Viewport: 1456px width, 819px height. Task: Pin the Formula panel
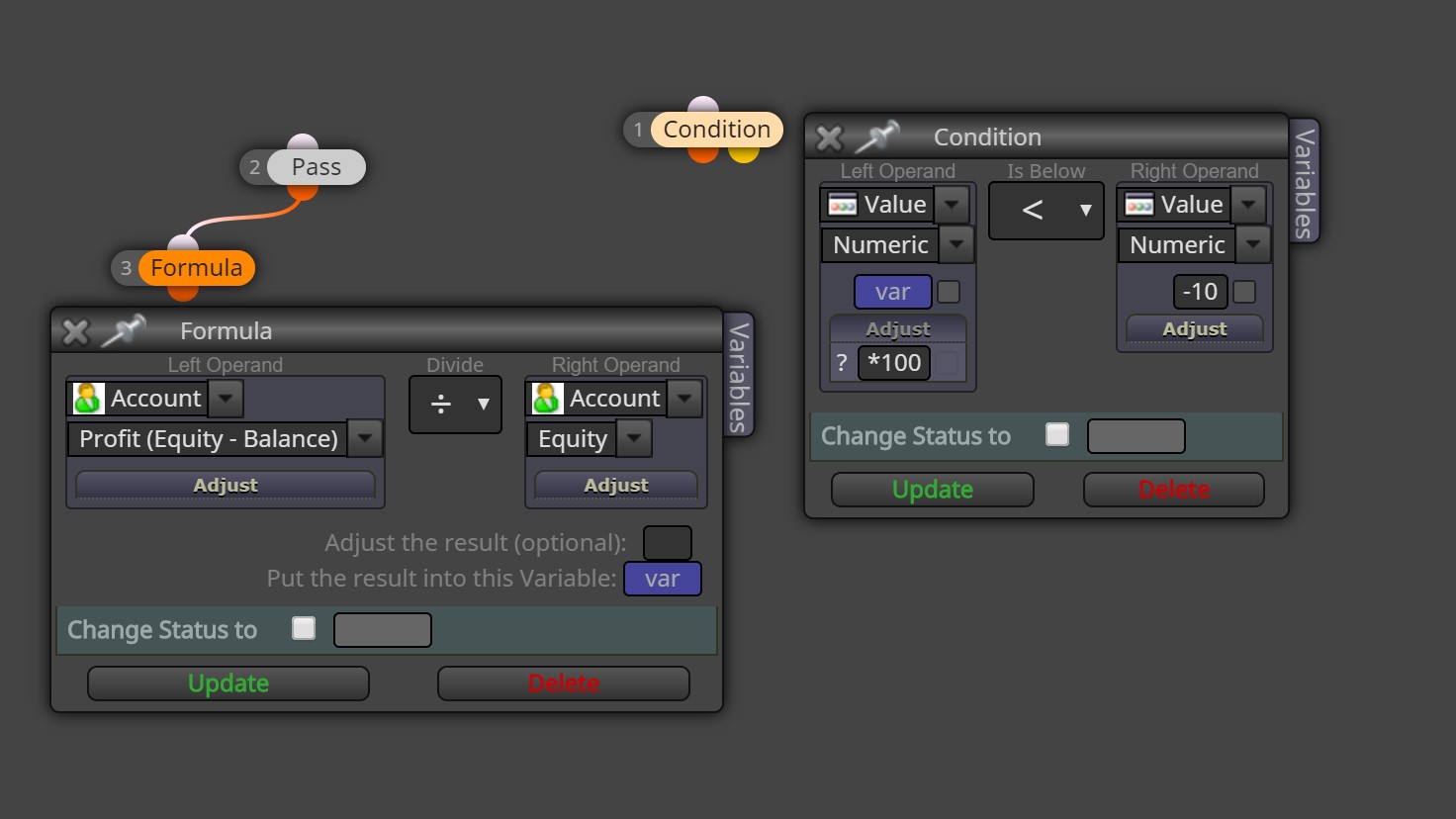pyautogui.click(x=124, y=330)
